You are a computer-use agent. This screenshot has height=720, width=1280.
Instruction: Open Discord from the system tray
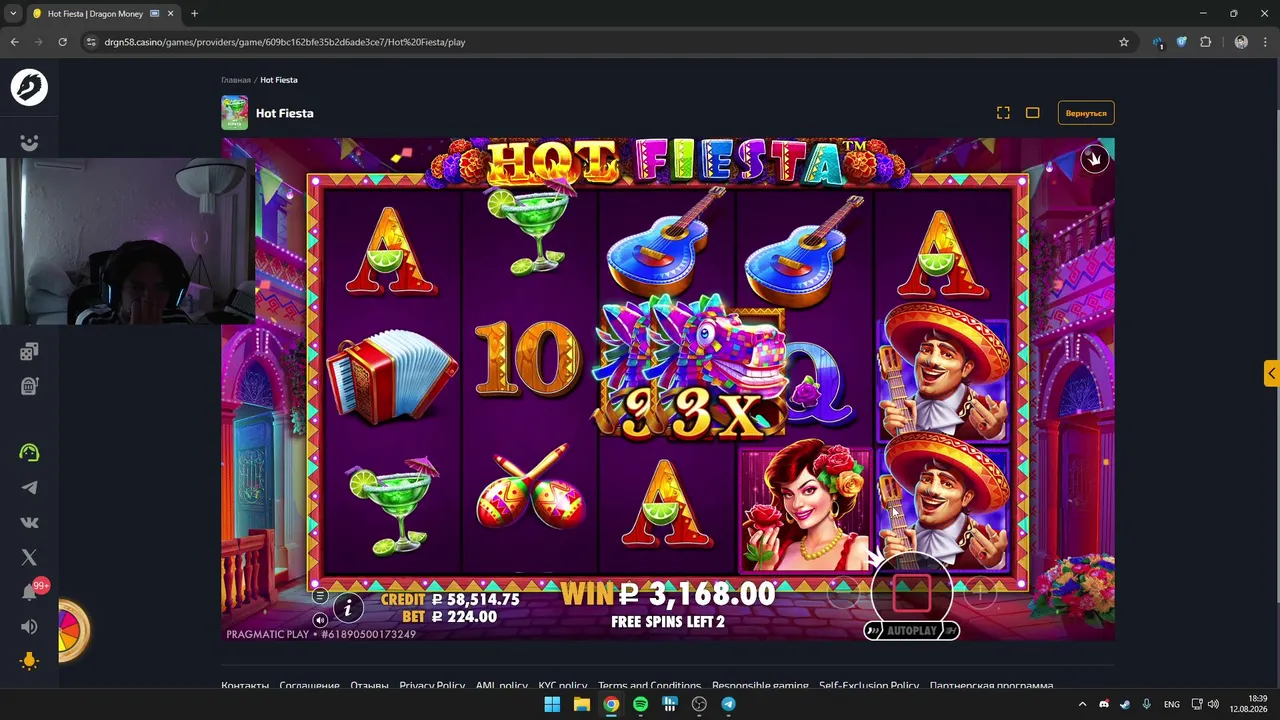coord(1104,704)
